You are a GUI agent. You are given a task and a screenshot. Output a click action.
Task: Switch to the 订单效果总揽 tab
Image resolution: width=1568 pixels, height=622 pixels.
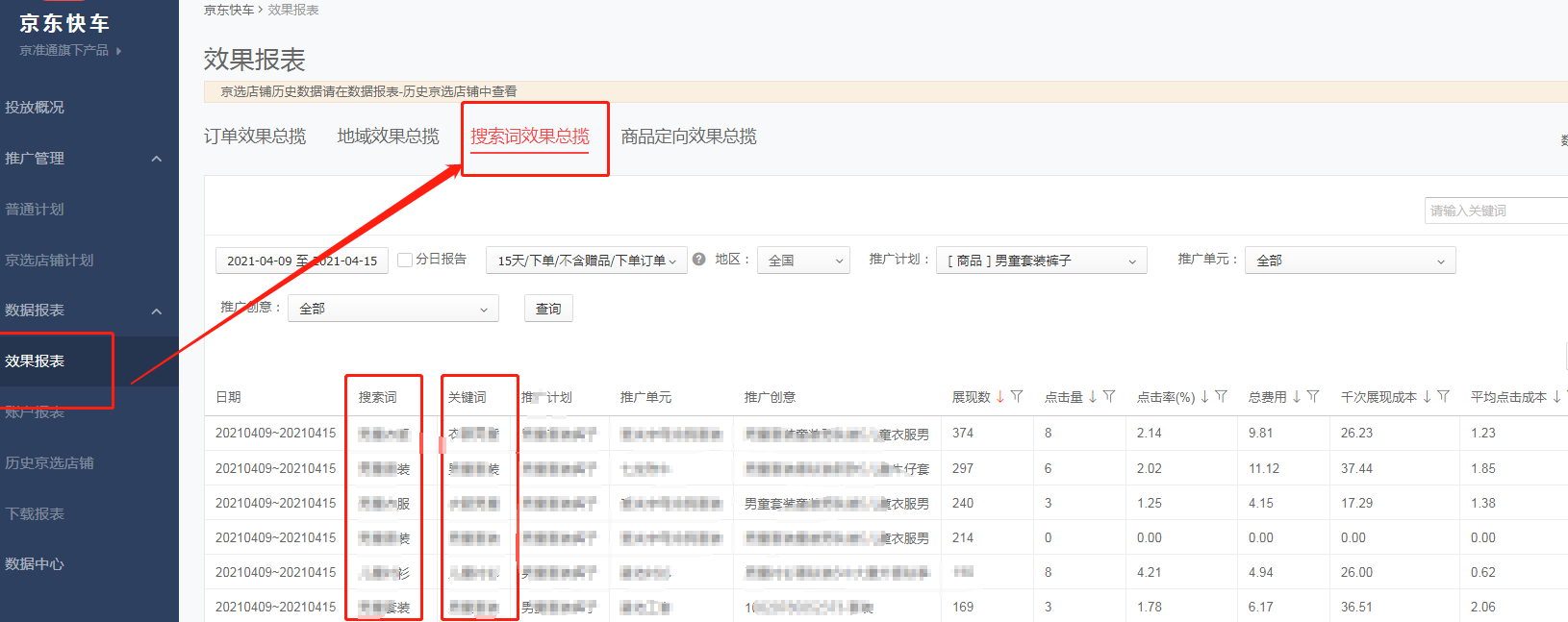255,137
